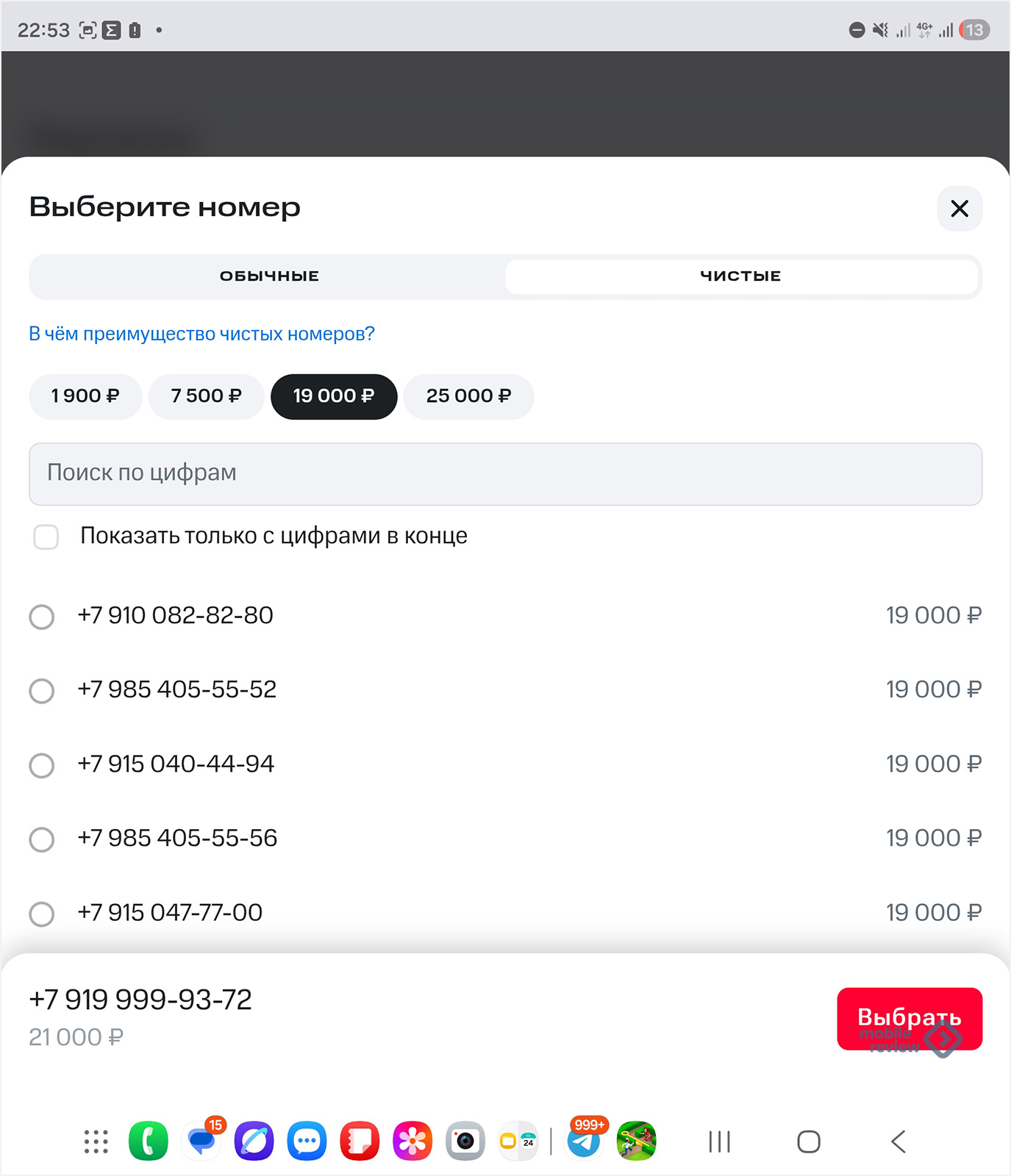The width and height of the screenshot is (1011, 1176).
Task: Open the app drawer grid icon
Action: tap(96, 1141)
